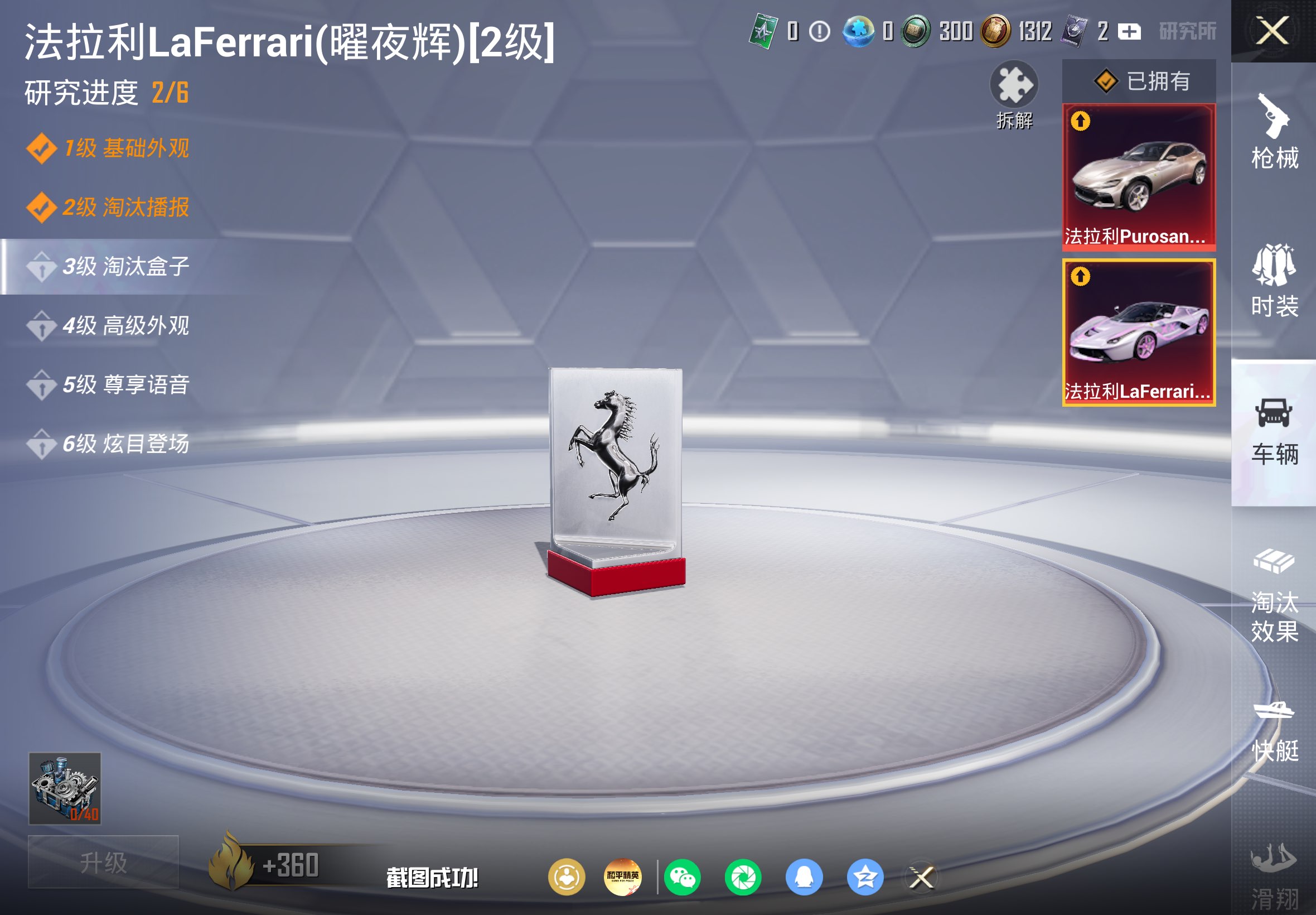The height and width of the screenshot is (915, 1316).
Task: Click the flame popularity icon beside +360
Action: [x=230, y=861]
